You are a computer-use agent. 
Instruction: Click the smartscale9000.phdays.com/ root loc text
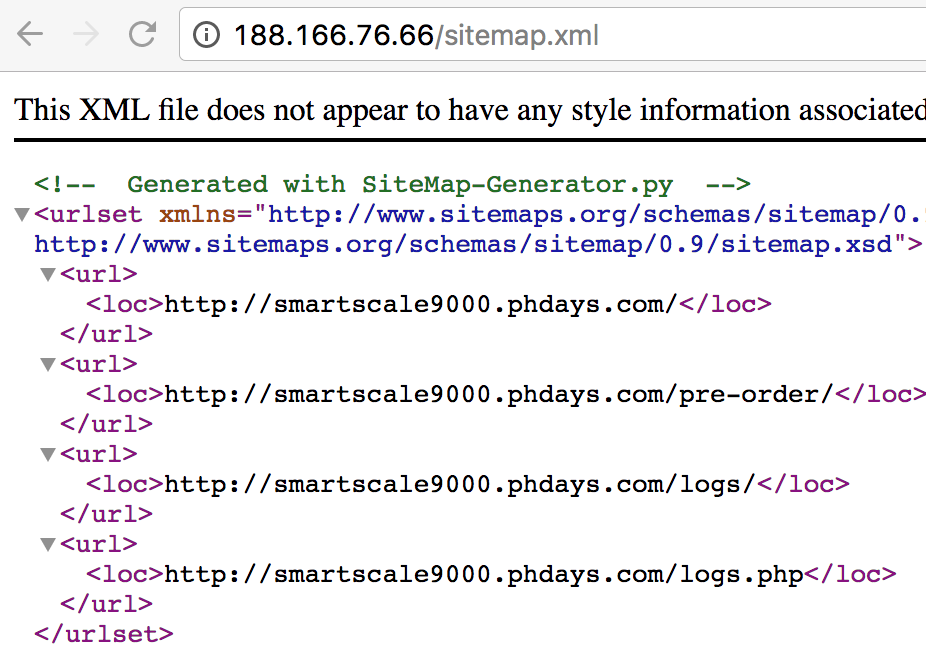tap(421, 304)
